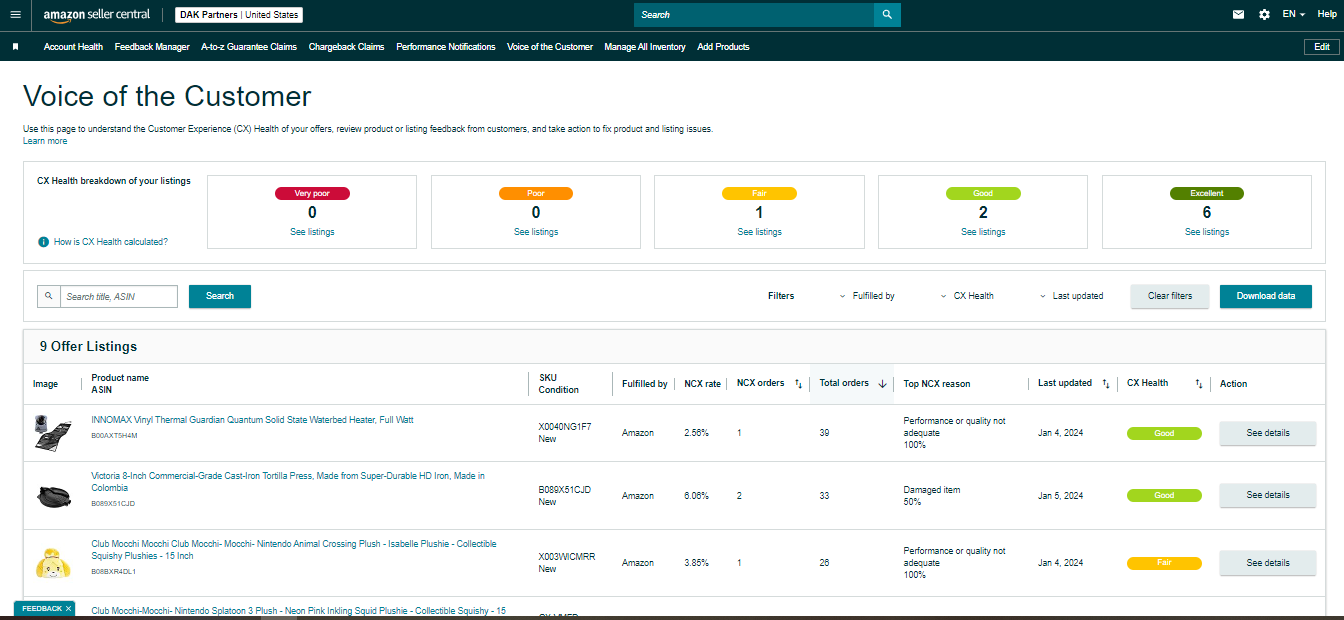Image resolution: width=1344 pixels, height=620 pixels.
Task: Click the Learn more link
Action: (45, 141)
